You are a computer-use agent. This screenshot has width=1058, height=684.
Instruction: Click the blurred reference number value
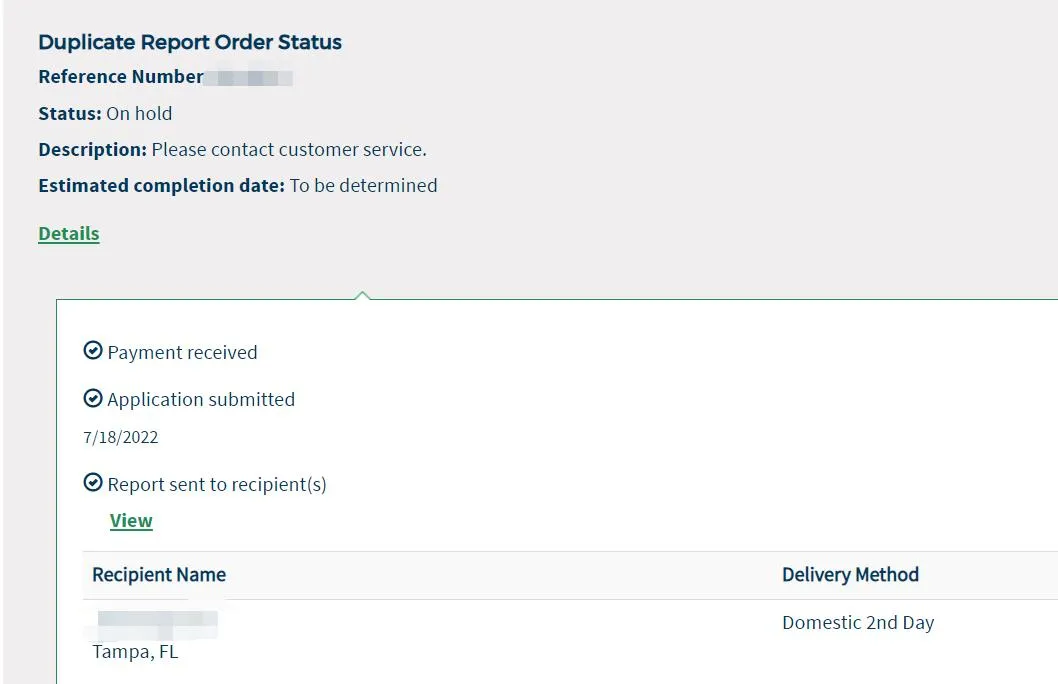(x=248, y=77)
